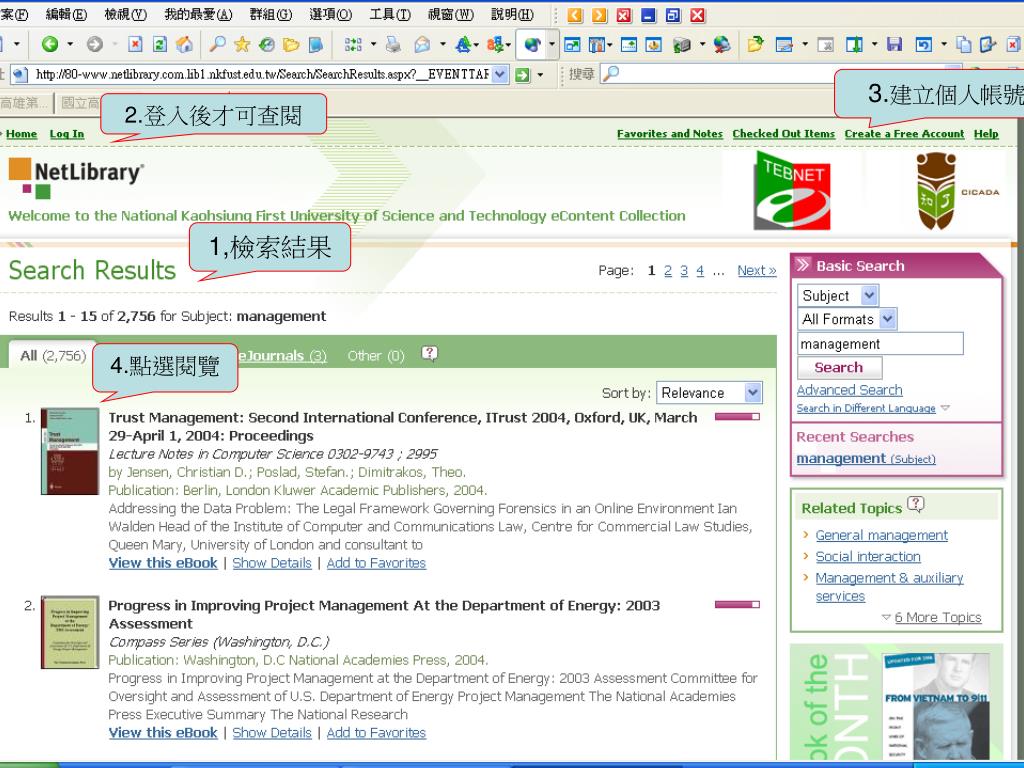This screenshot has height=768, width=1024.
Task: Click the NetLibrary logo
Action: [76, 178]
